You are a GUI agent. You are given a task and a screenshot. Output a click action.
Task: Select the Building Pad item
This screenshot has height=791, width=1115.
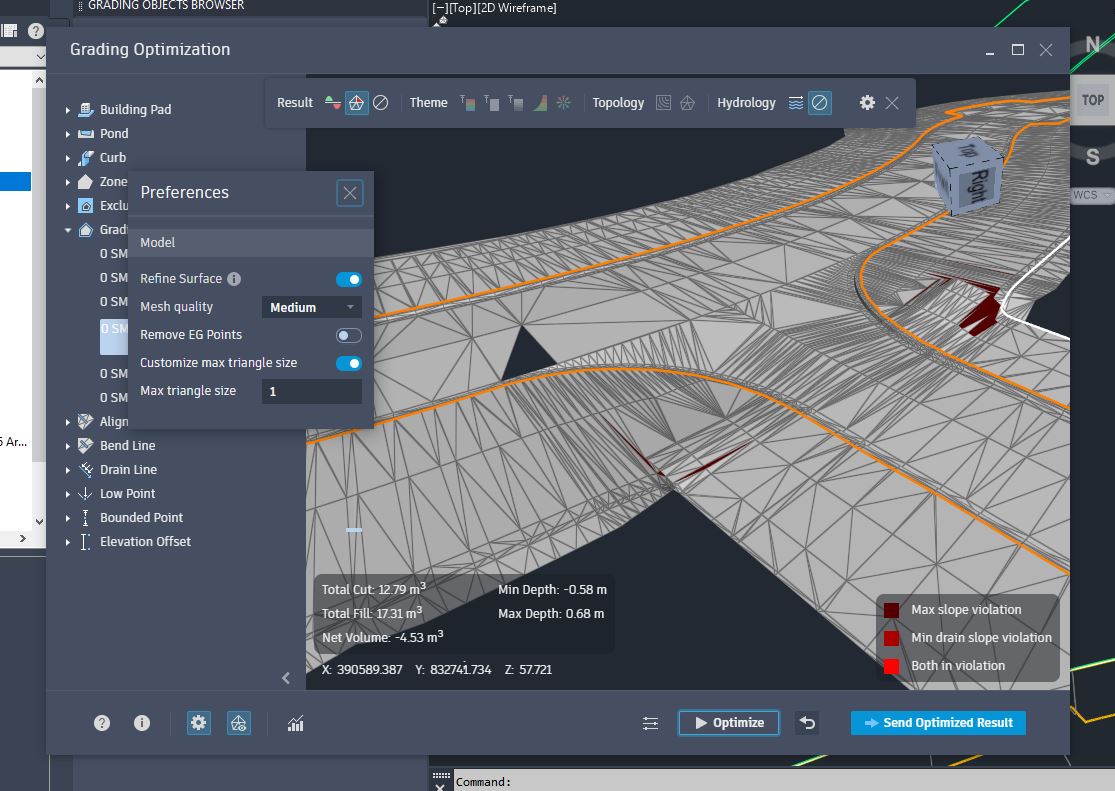pyautogui.click(x=135, y=110)
